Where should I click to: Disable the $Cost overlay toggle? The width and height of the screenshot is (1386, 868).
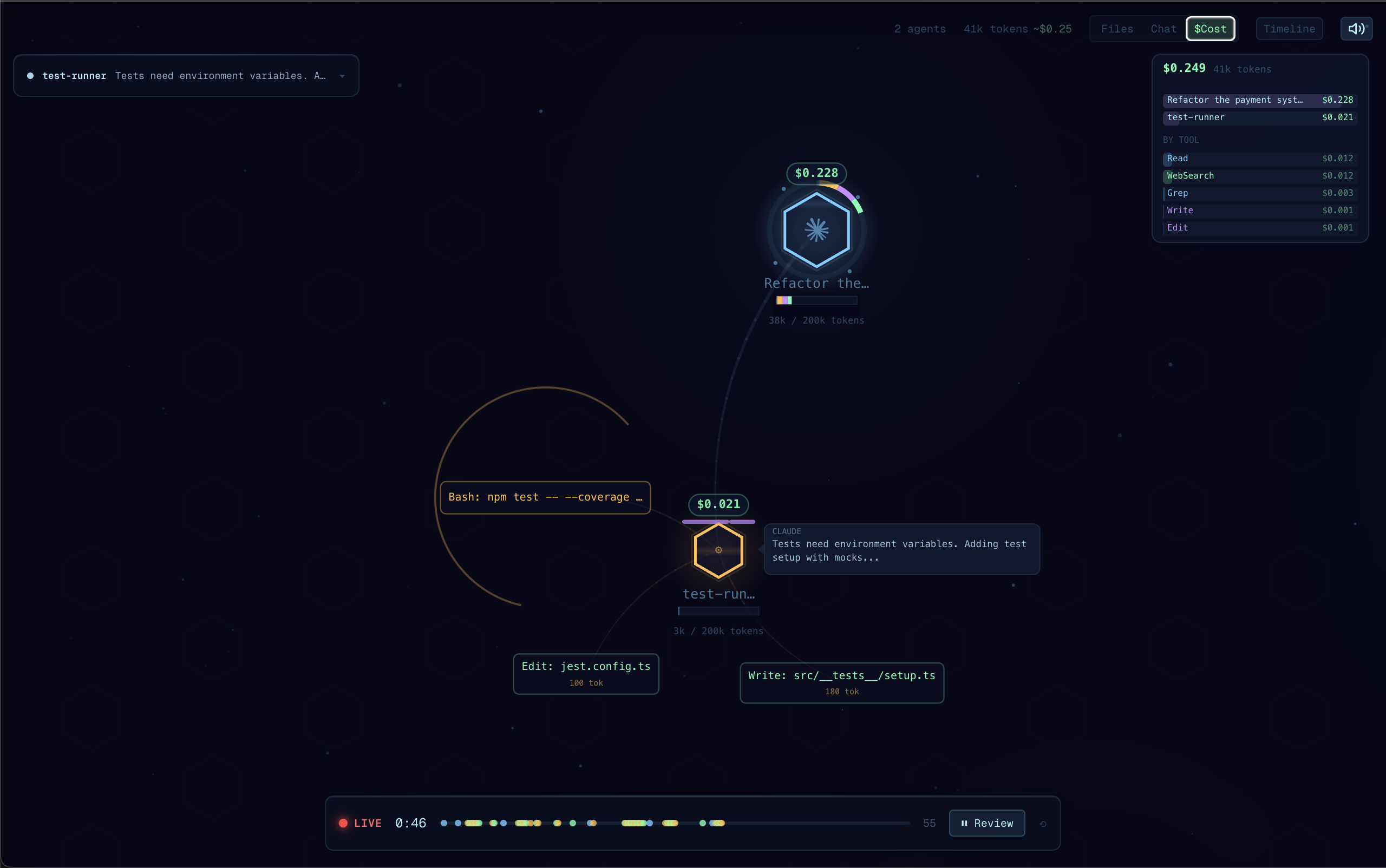coord(1210,29)
